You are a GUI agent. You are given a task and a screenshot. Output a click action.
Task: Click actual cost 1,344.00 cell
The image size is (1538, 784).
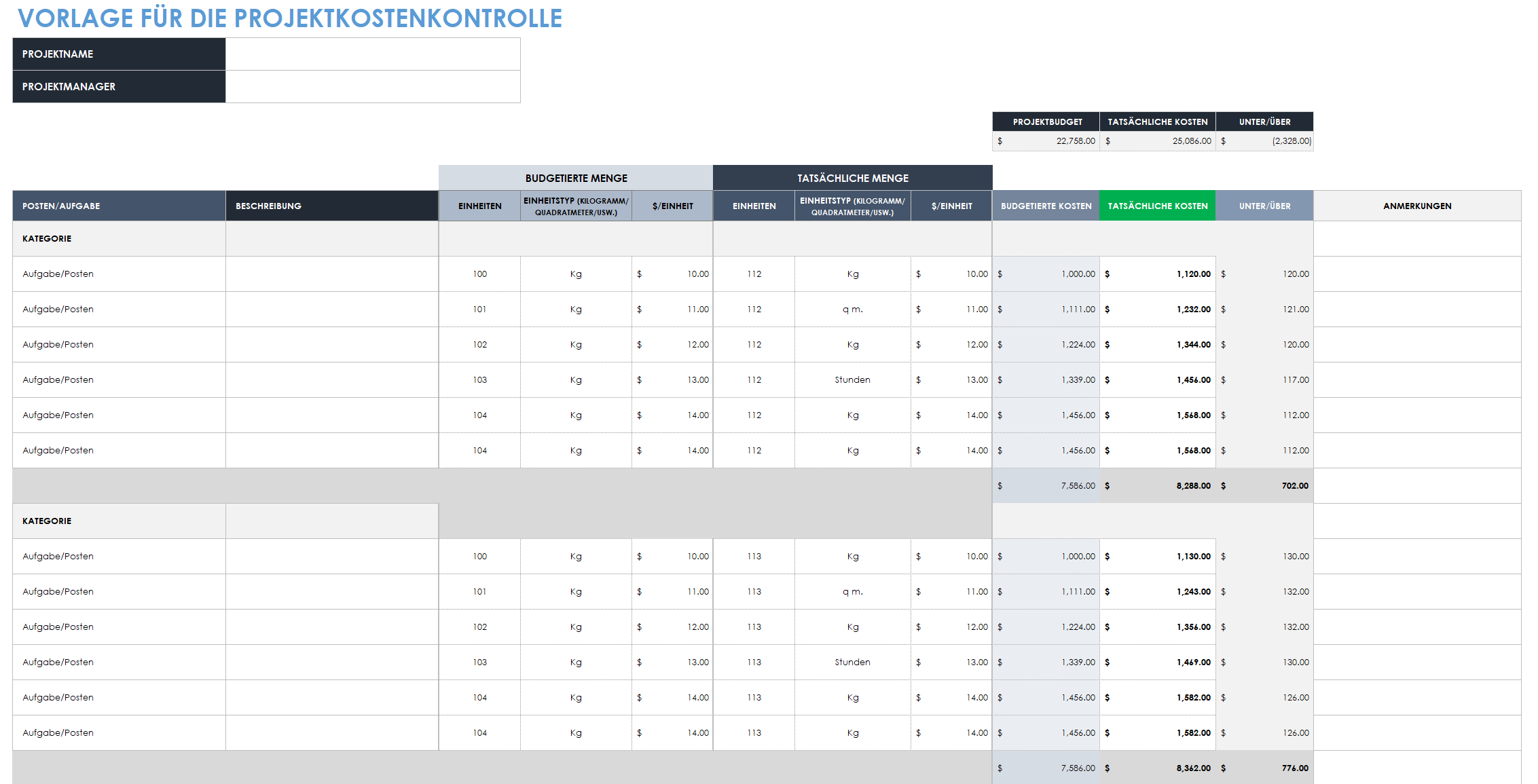[x=1158, y=345]
